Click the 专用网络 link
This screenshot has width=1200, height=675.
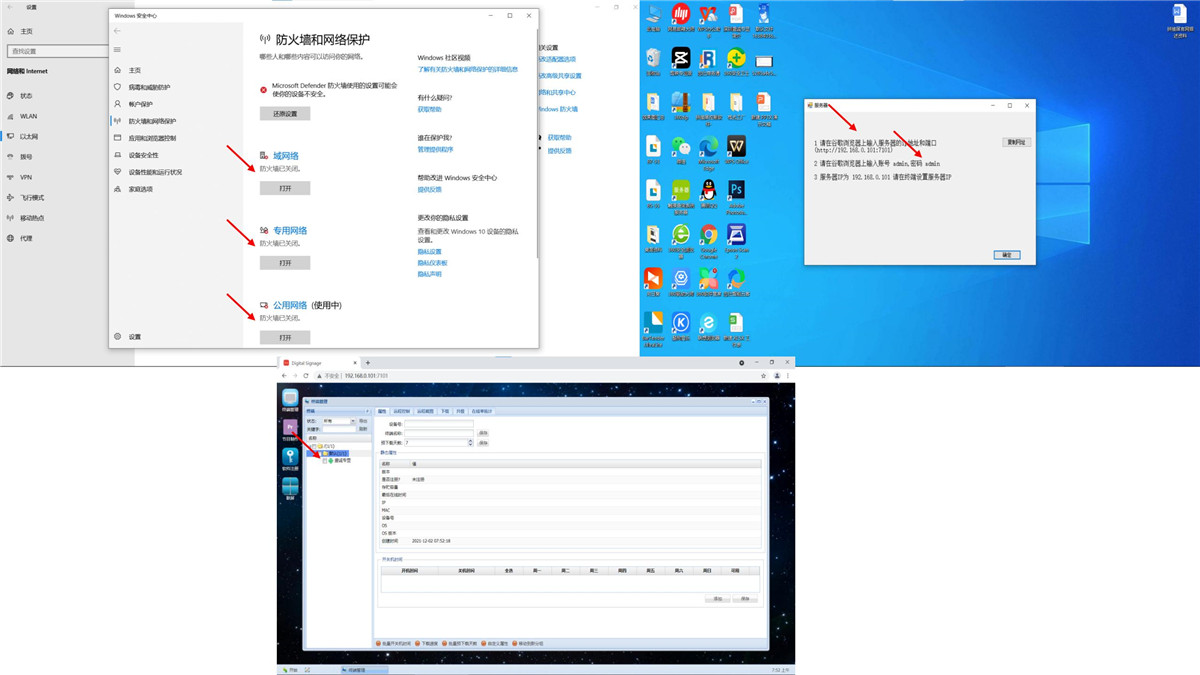pyautogui.click(x=290, y=230)
